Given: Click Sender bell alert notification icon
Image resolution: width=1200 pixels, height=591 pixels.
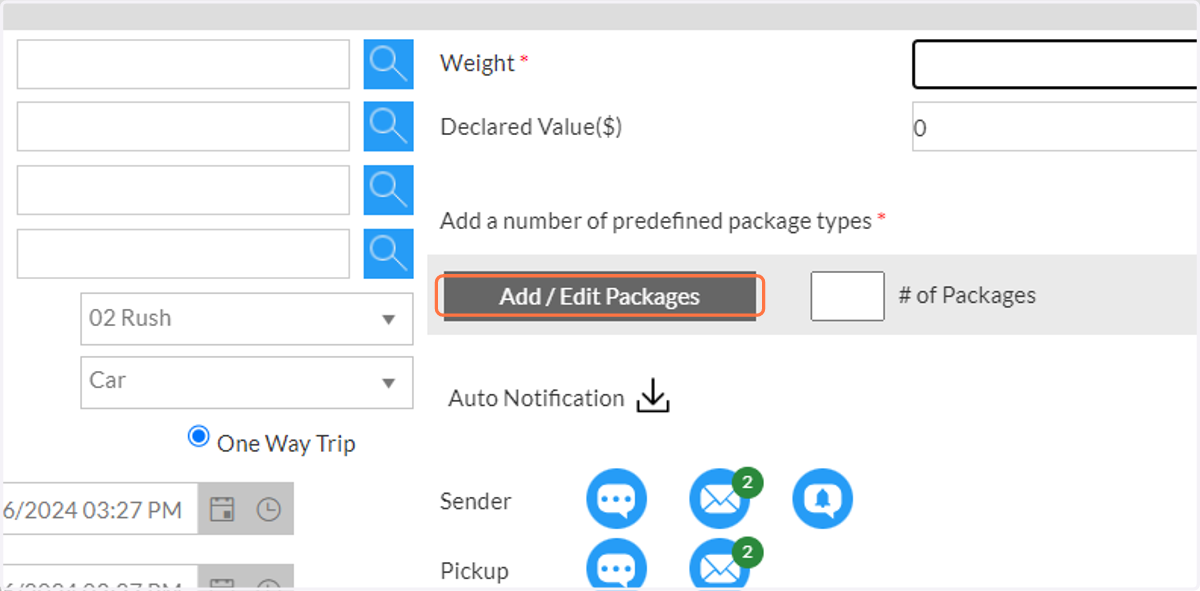Looking at the screenshot, I should (x=823, y=498).
